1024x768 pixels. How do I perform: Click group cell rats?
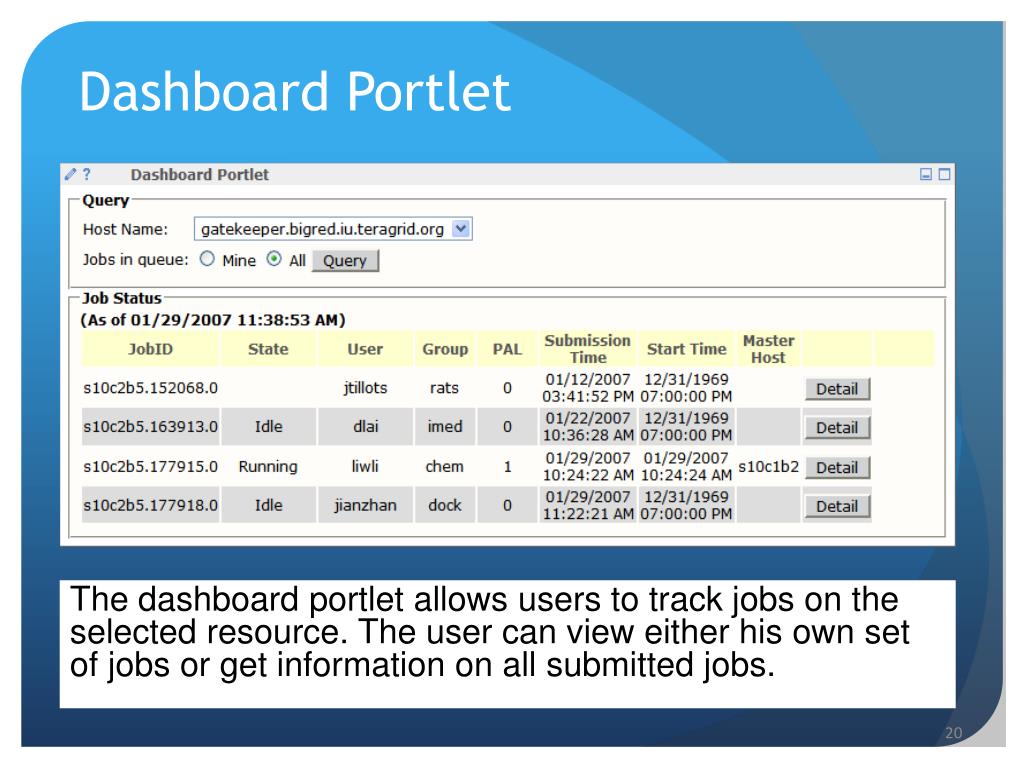pos(444,388)
